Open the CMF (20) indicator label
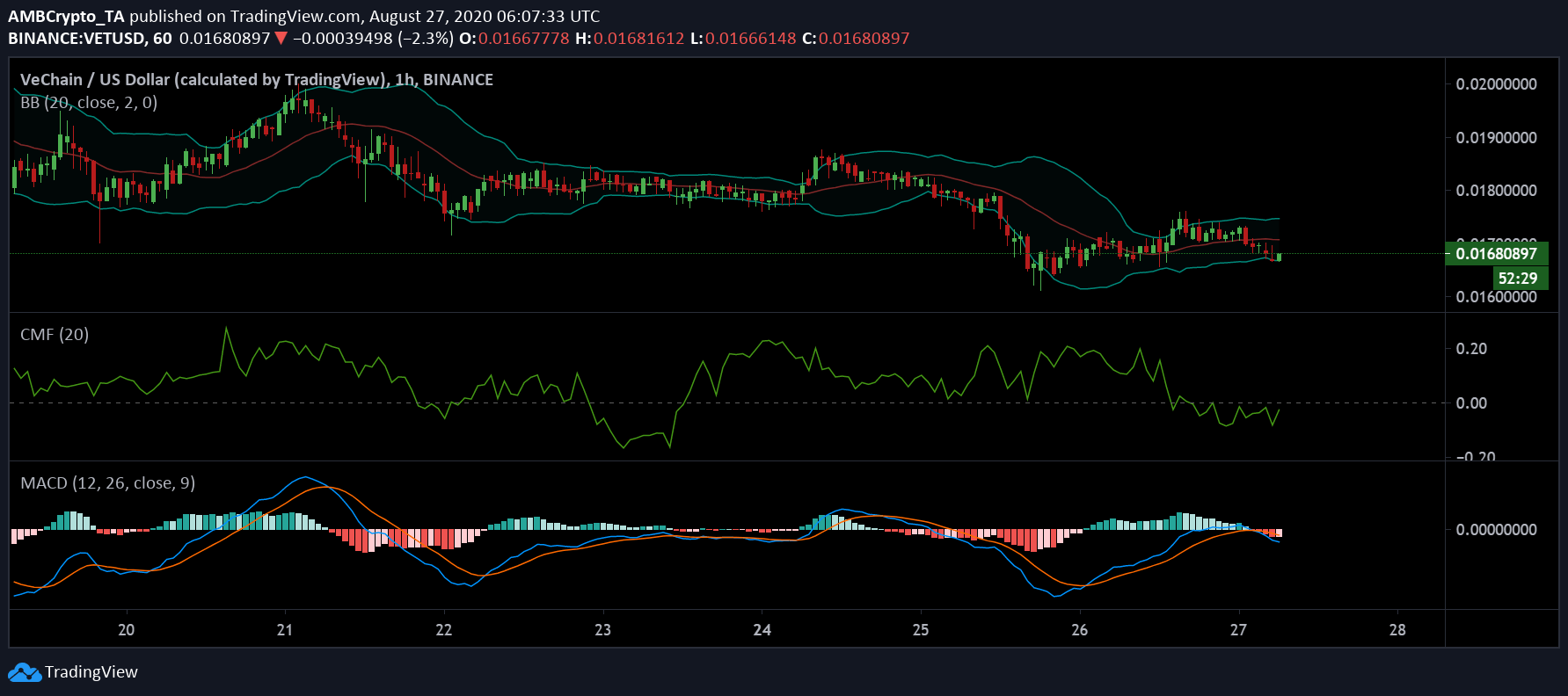This screenshot has width=1568, height=696. pos(55,335)
